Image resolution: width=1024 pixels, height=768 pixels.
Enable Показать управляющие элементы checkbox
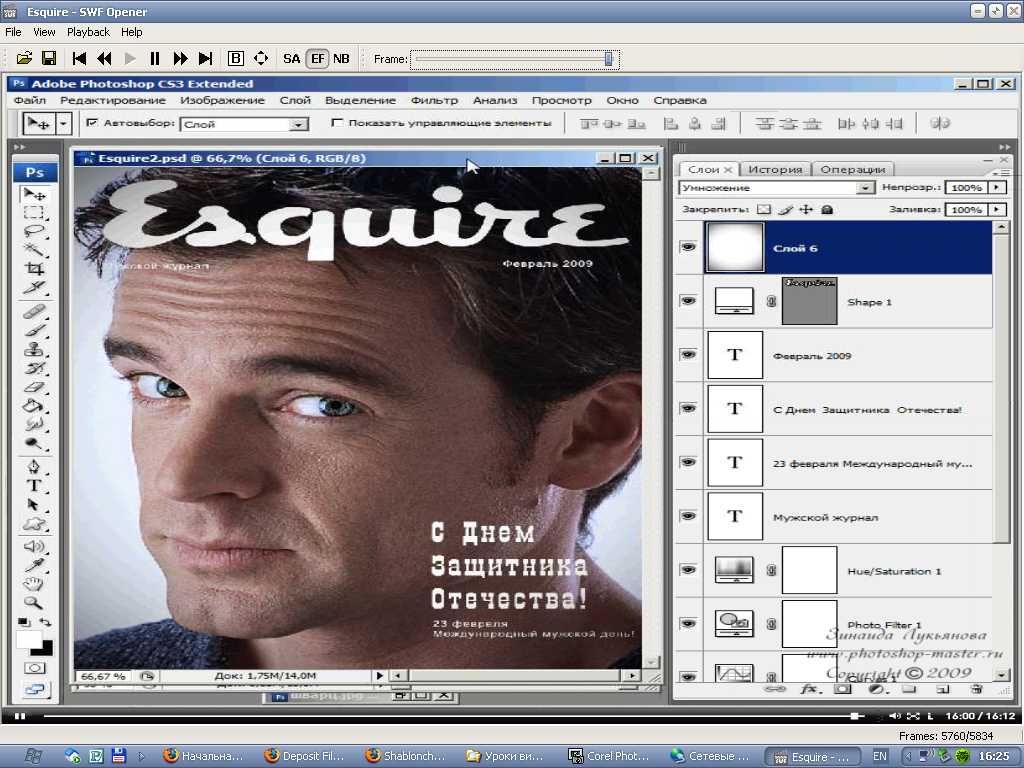coord(336,122)
